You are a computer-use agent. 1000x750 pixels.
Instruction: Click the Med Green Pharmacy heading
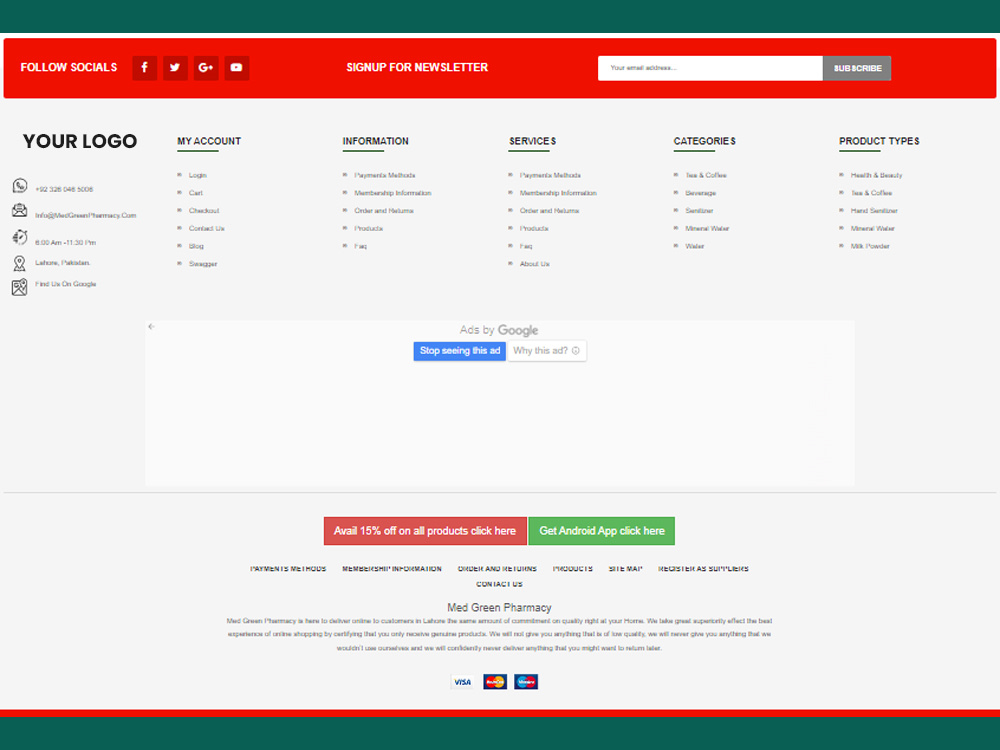click(x=499, y=608)
